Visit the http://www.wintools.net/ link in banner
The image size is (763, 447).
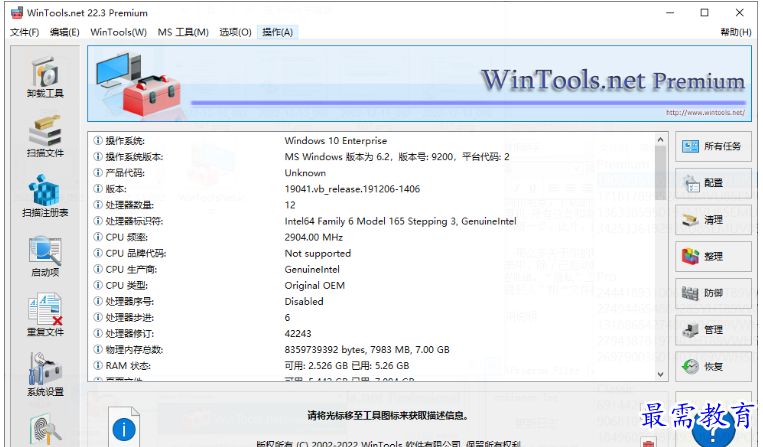click(x=705, y=112)
